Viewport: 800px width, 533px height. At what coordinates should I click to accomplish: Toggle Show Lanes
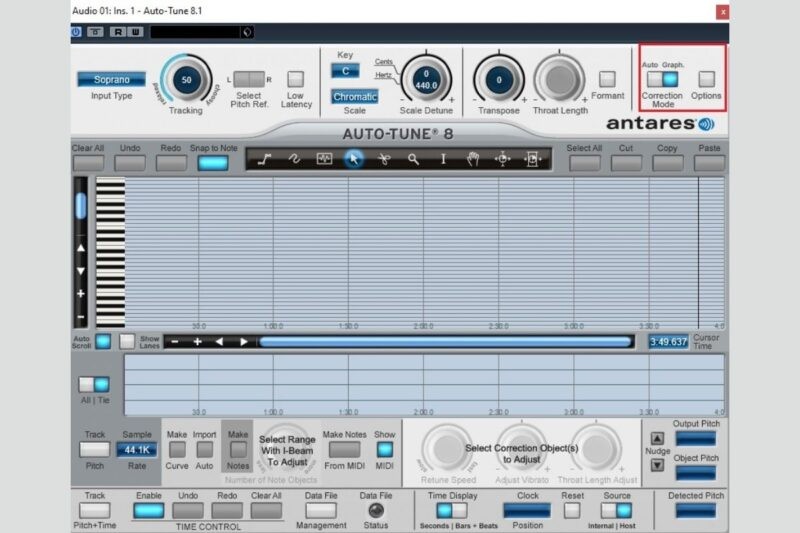(127, 342)
